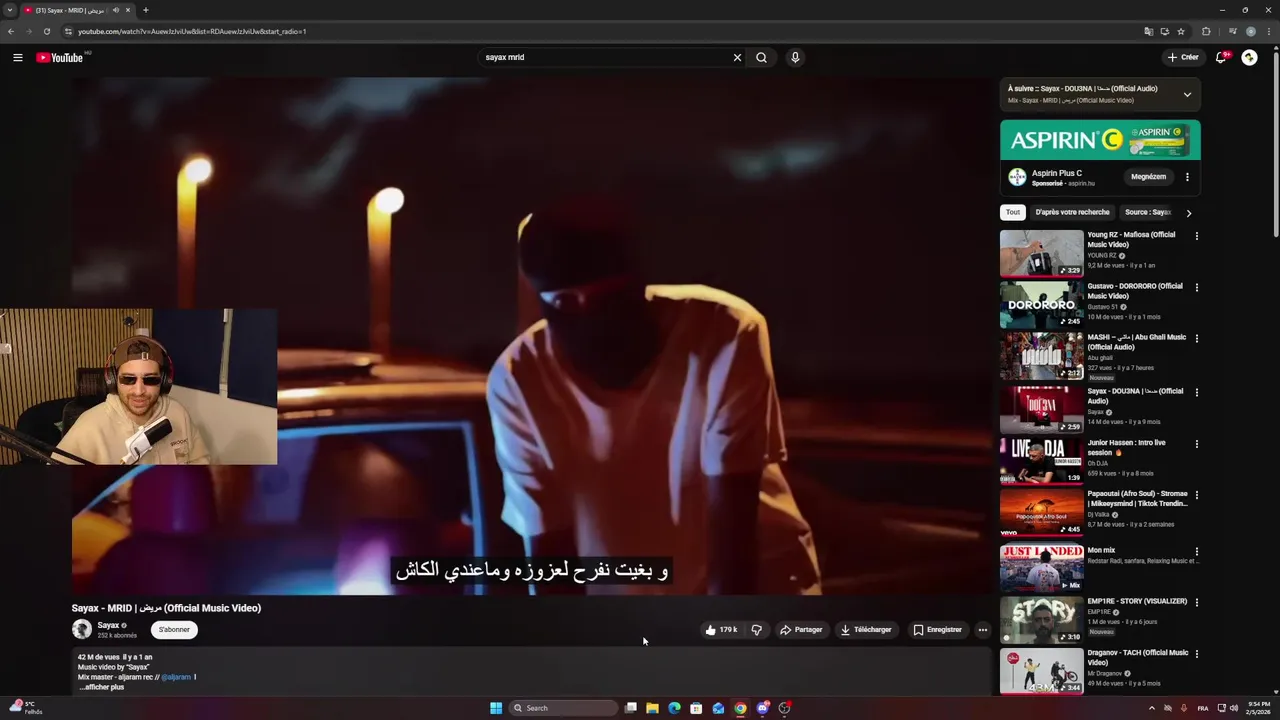Open options for Young RZ Mafiosa video

[1197, 236]
